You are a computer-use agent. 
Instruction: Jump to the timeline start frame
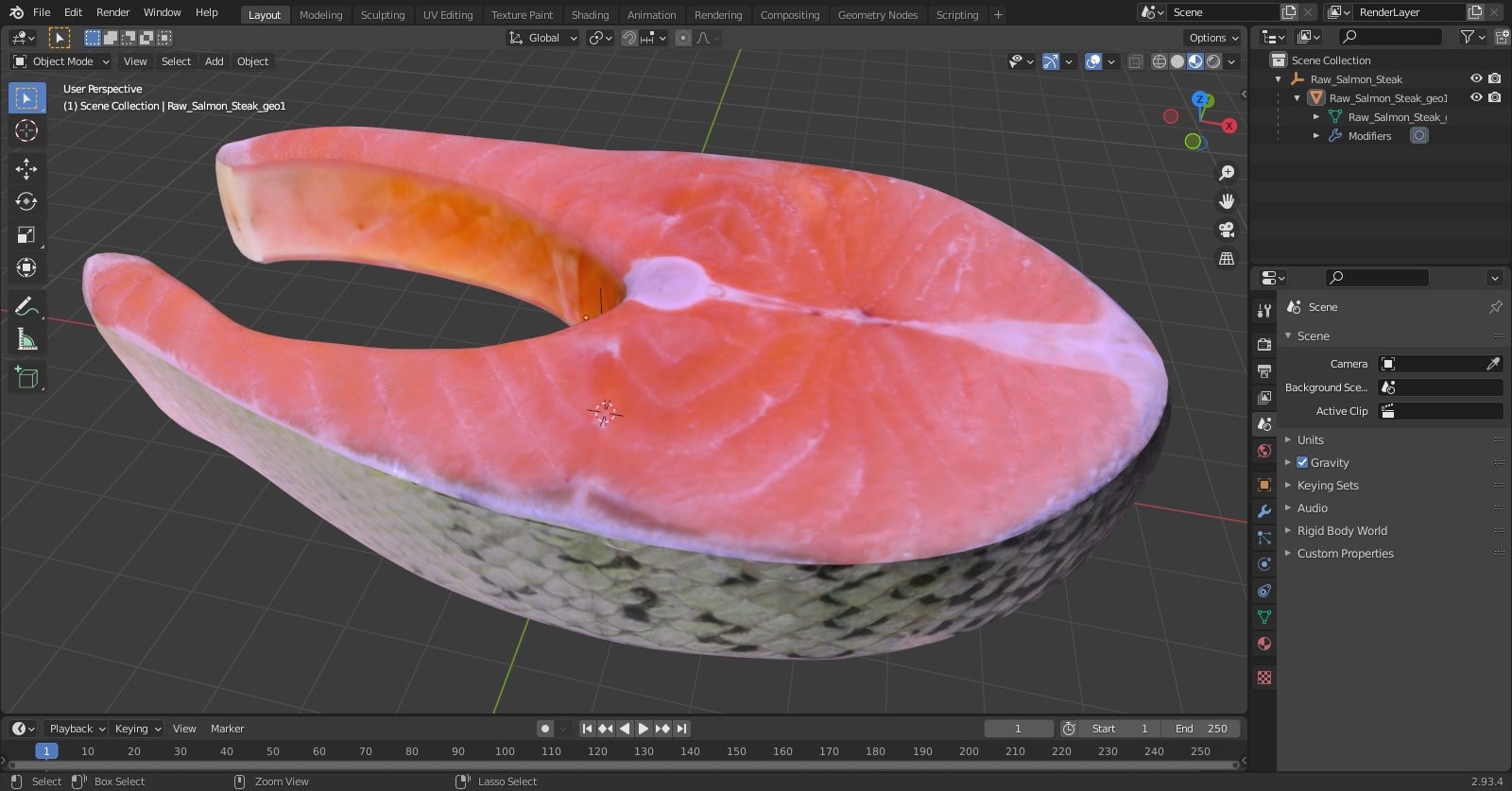click(x=587, y=729)
